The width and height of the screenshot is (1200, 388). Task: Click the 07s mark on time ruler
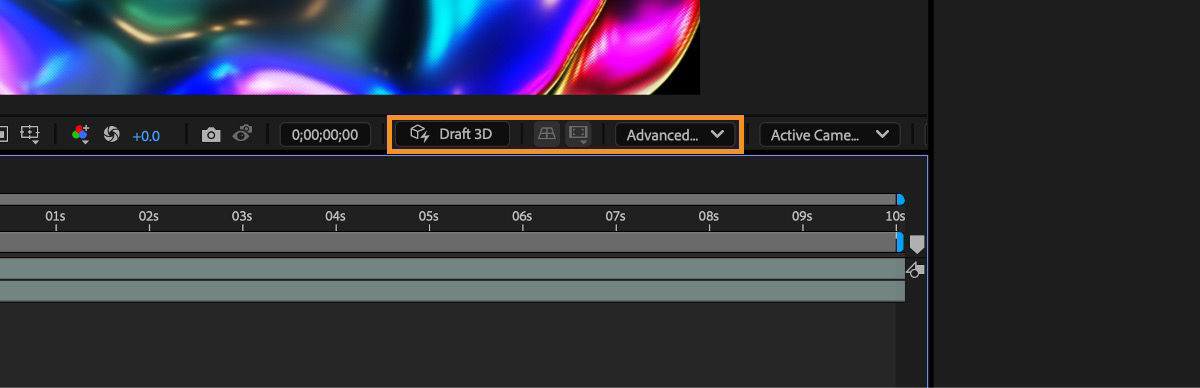pos(615,216)
